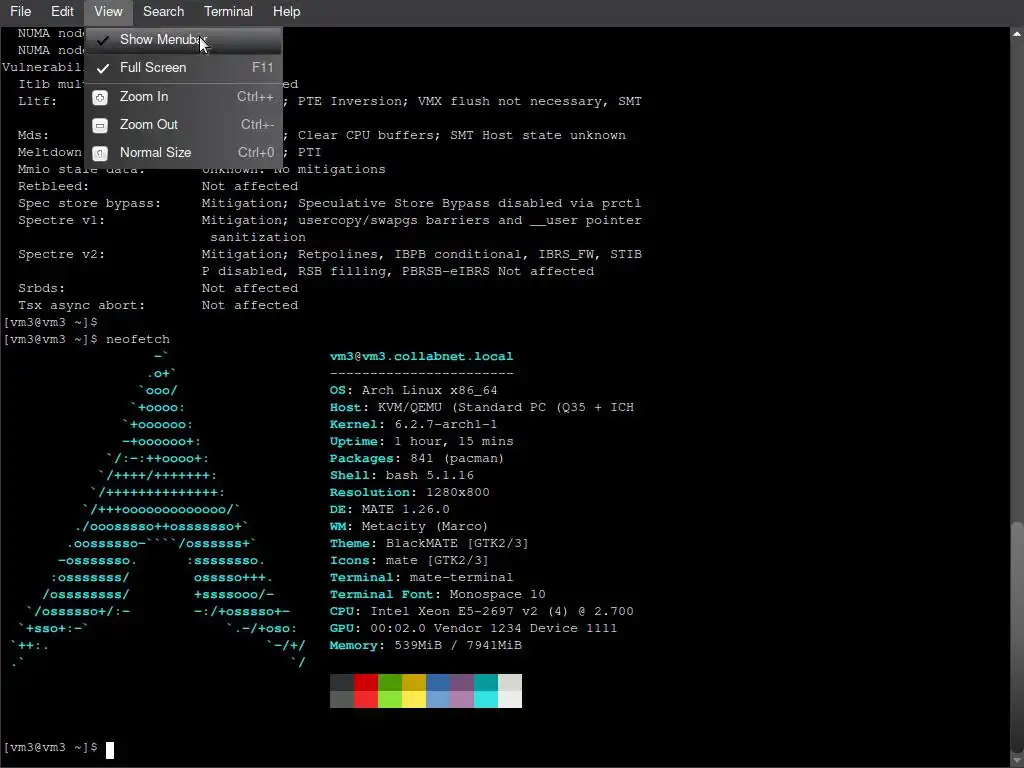Toggle the Show Menubar checkmark

tap(103, 40)
